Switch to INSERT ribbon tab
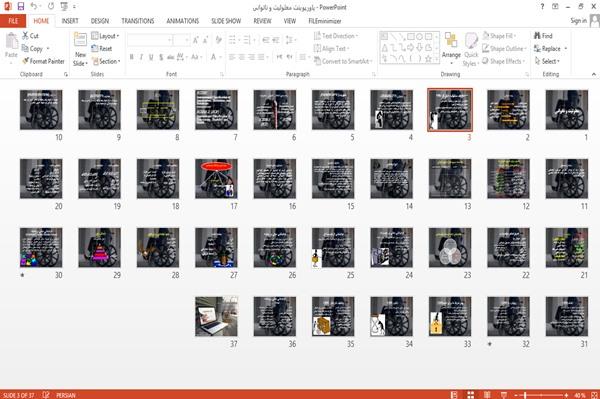 tap(70, 21)
